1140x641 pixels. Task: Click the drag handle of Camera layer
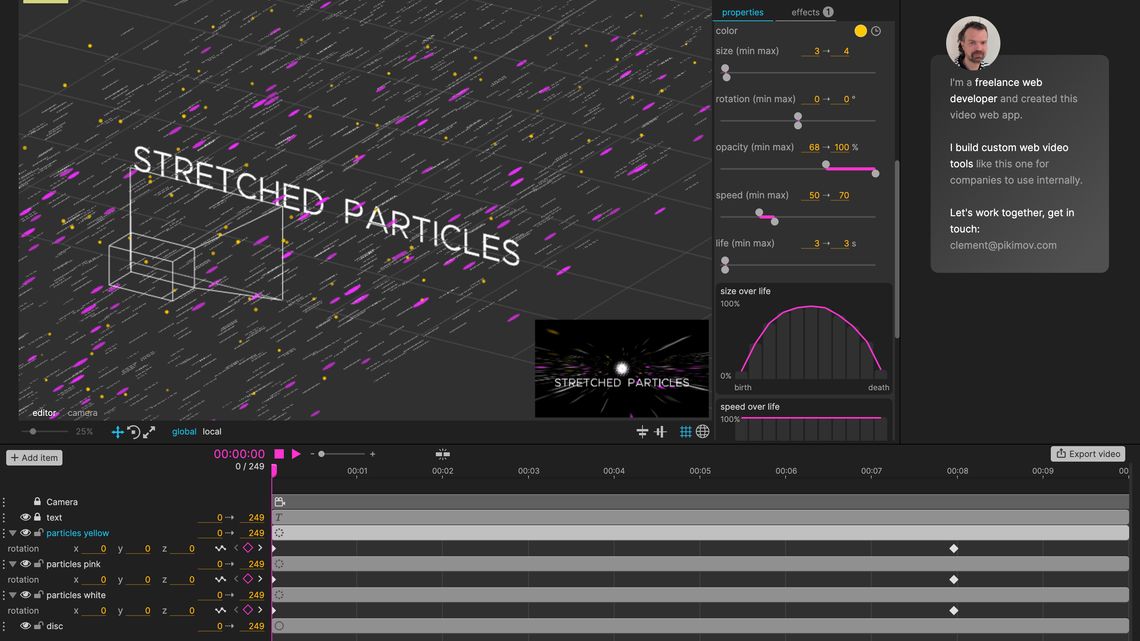tap(4, 502)
